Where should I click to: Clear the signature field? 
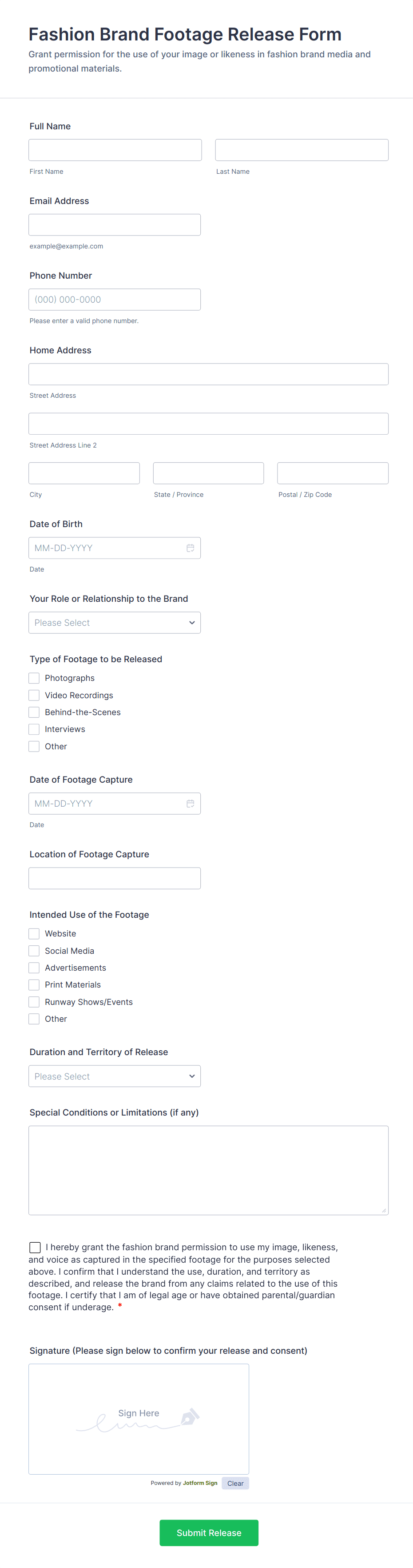click(x=235, y=1483)
